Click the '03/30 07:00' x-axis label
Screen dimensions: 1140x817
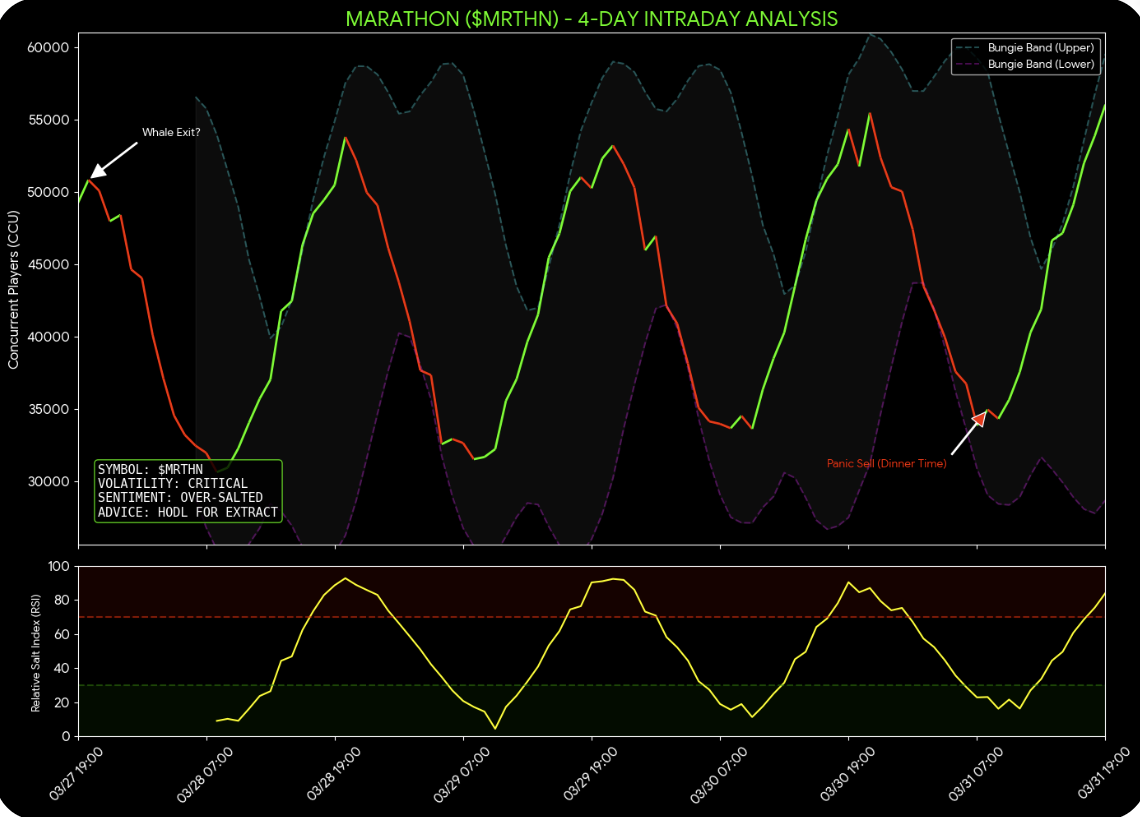point(718,774)
